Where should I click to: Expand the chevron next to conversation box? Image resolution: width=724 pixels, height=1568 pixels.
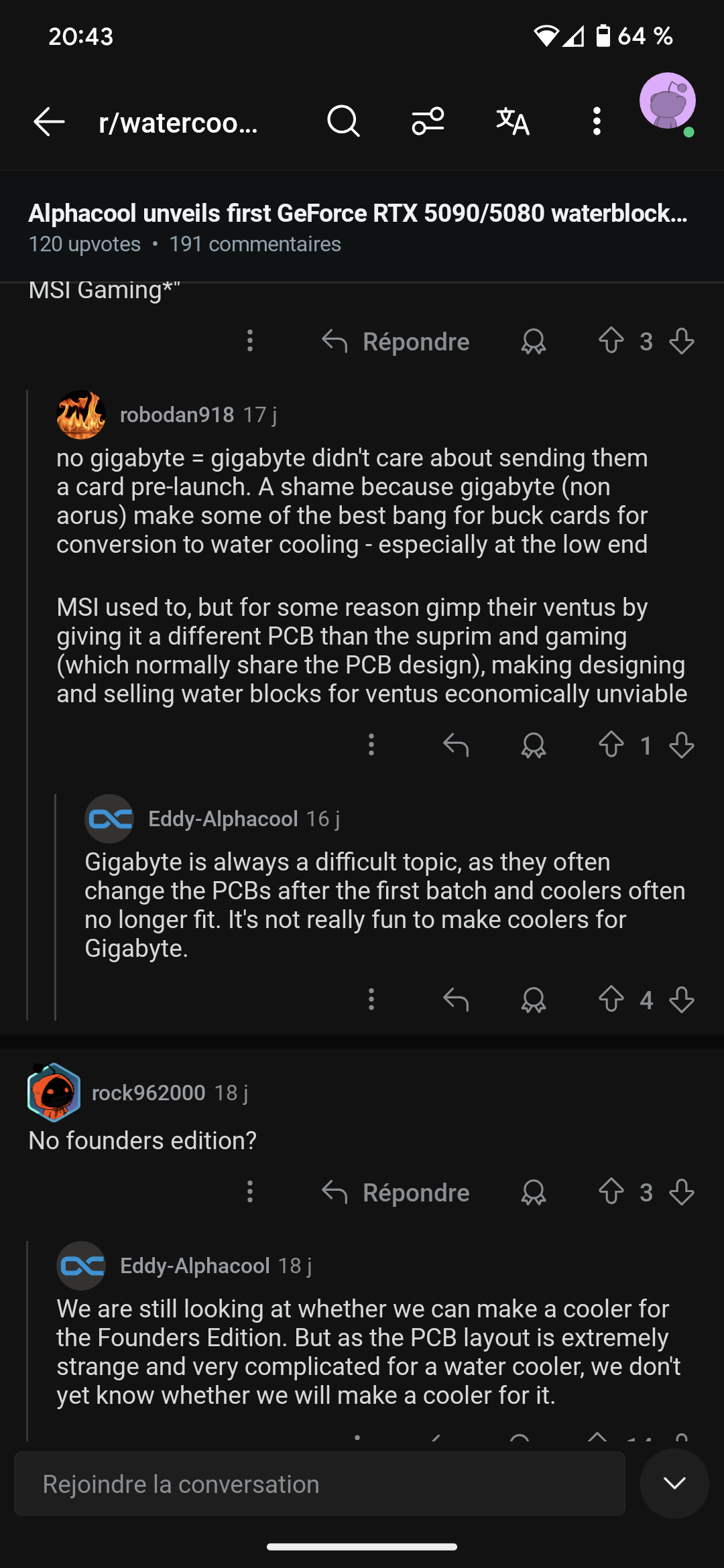674,1484
